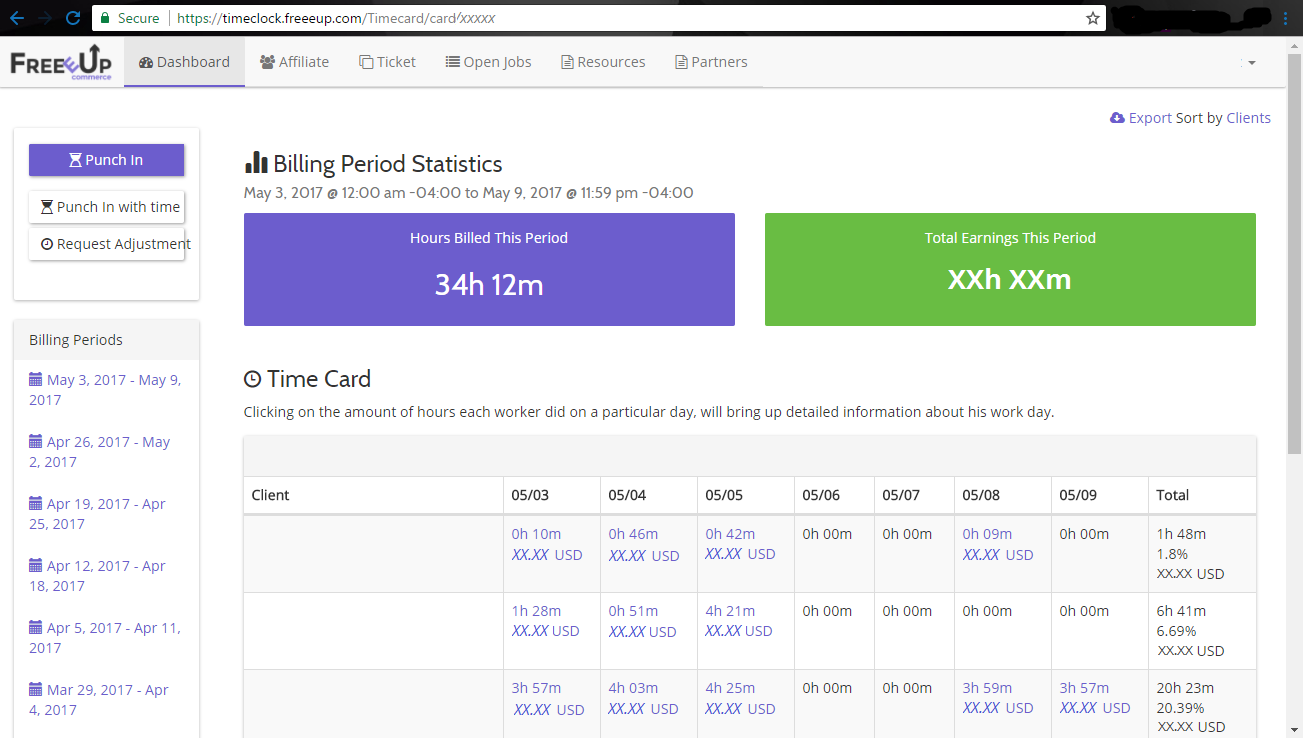This screenshot has width=1303, height=738.
Task: Select billing period Apr 19 - Apr 25, 2017
Action: click(x=97, y=514)
